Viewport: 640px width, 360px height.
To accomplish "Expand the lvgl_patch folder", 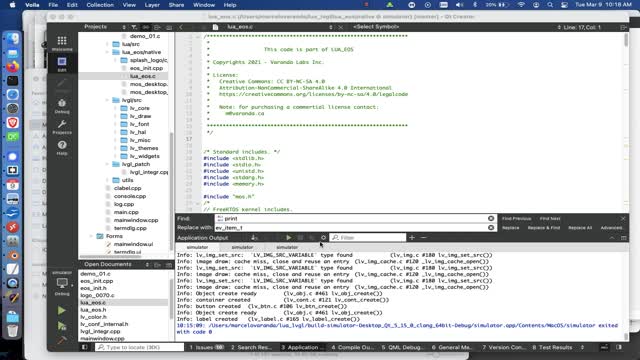I will 107,164.
